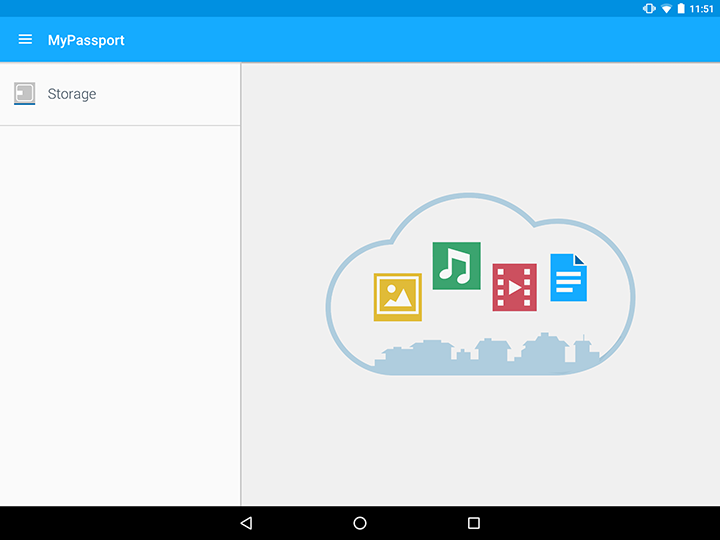Viewport: 720px width, 540px height.
Task: Click the blue document icon
Action: [568, 278]
